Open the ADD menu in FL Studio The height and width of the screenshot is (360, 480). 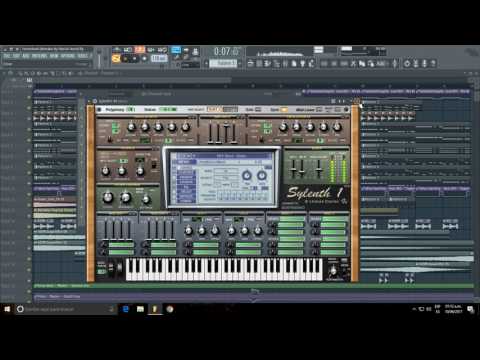click(x=25, y=56)
